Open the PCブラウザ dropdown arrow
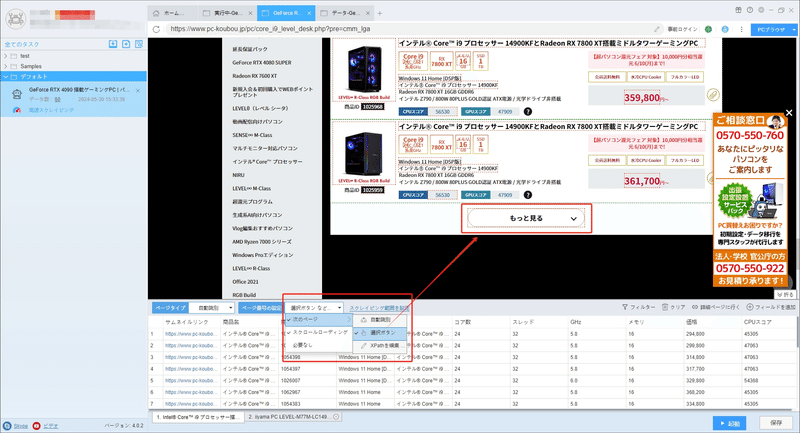This screenshot has width=800, height=433. pos(794,30)
